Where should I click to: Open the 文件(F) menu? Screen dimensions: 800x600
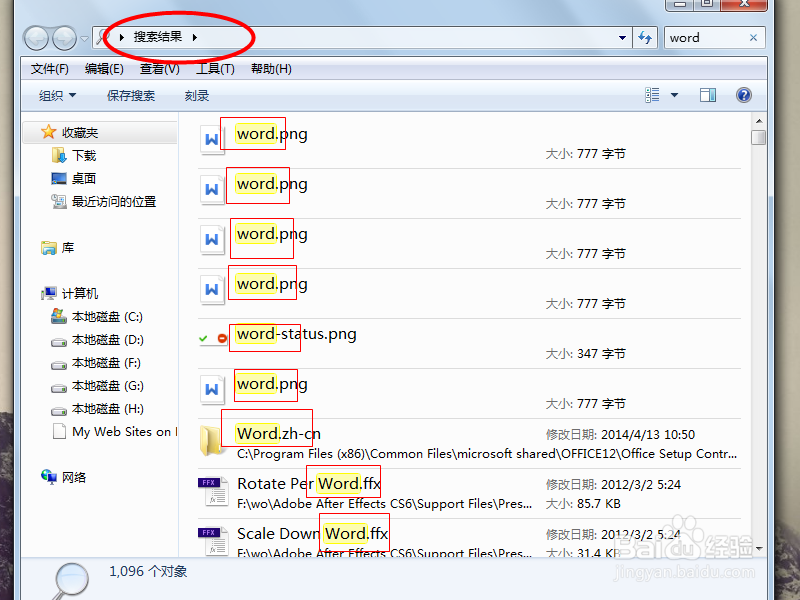(49, 69)
